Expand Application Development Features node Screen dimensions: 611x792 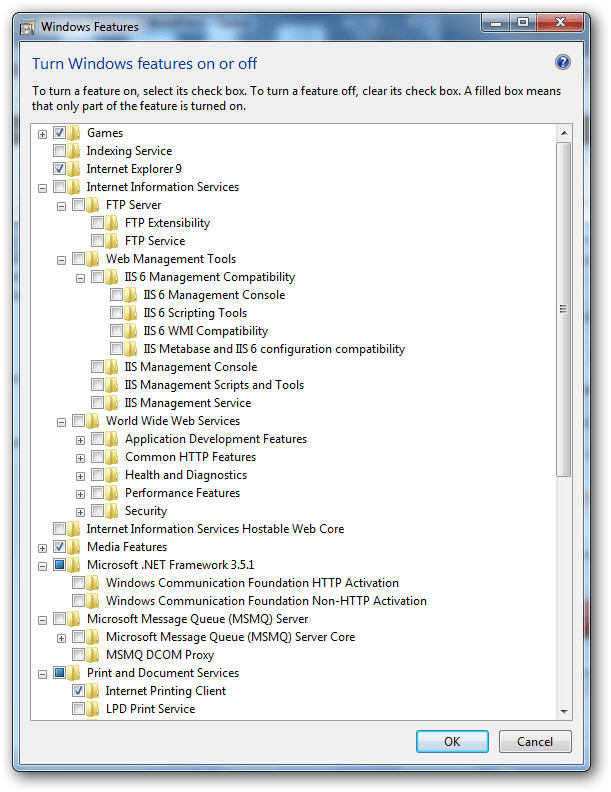(80, 440)
